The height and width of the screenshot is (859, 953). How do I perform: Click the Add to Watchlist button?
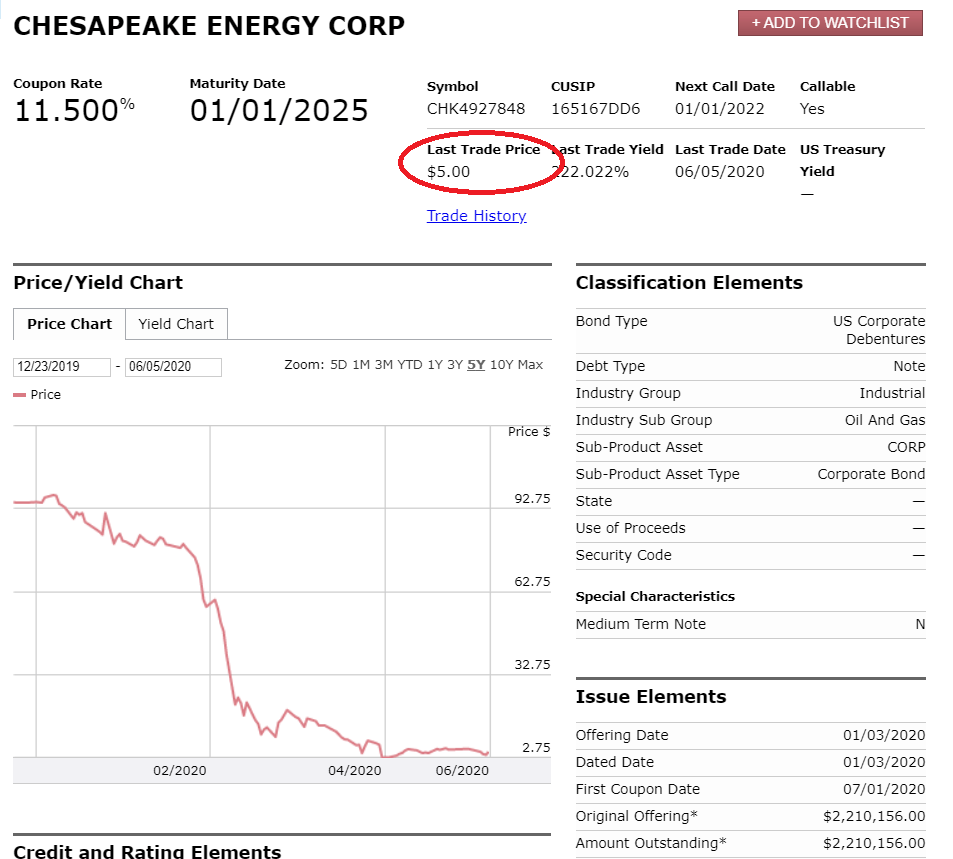pos(830,23)
